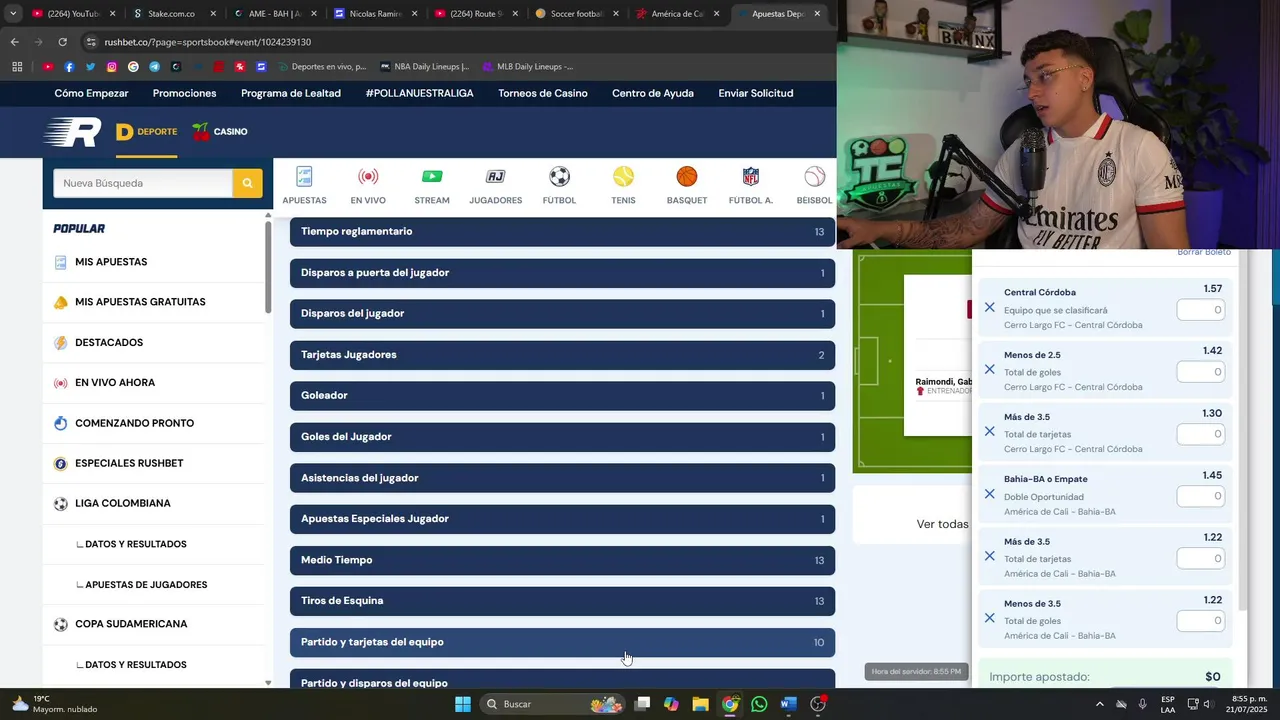The height and width of the screenshot is (720, 1280).
Task: Open WhatsApp from the taskbar
Action: click(x=759, y=704)
